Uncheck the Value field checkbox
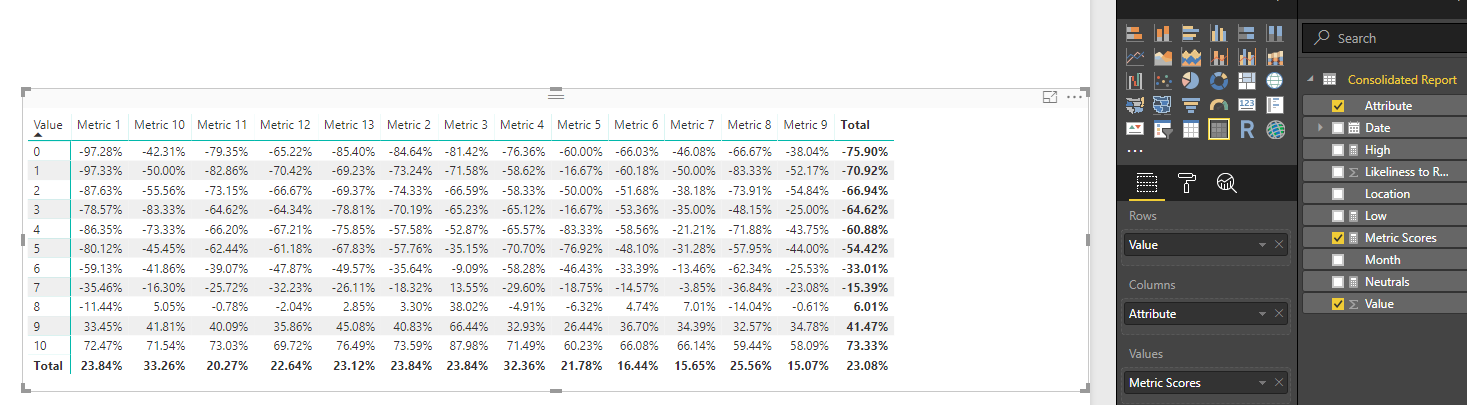This screenshot has width=1467, height=405. (x=1338, y=304)
